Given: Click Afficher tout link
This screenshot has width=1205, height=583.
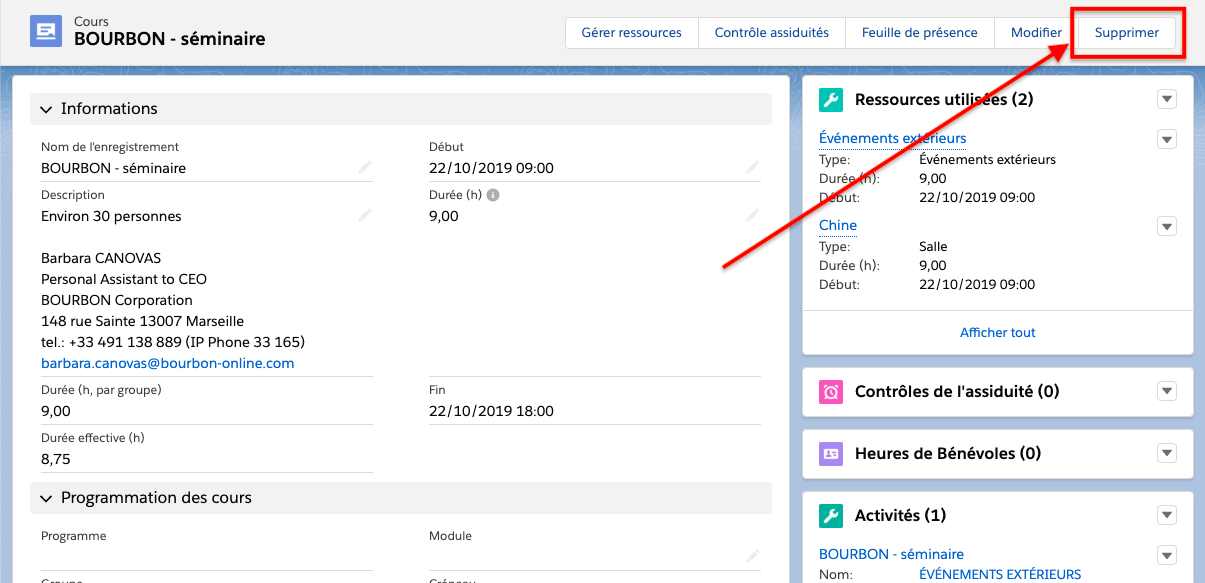Looking at the screenshot, I should 997,332.
